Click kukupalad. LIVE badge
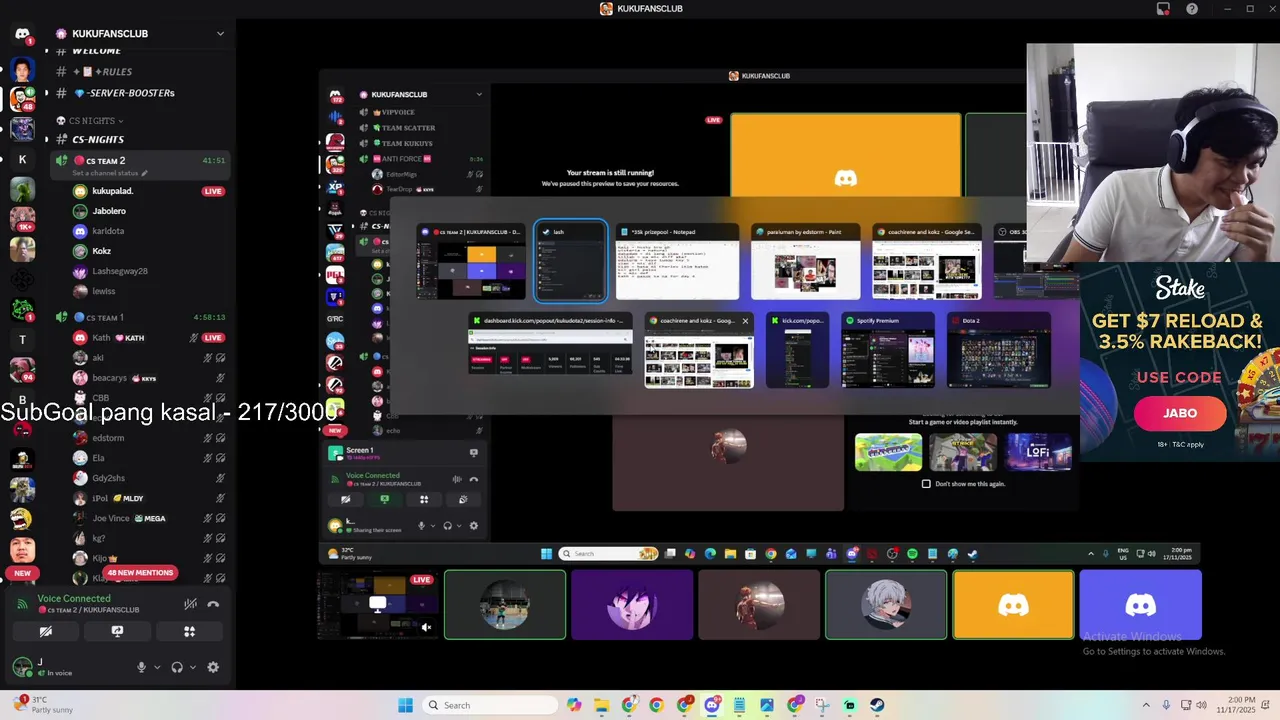The height and width of the screenshot is (720, 1280). click(213, 191)
